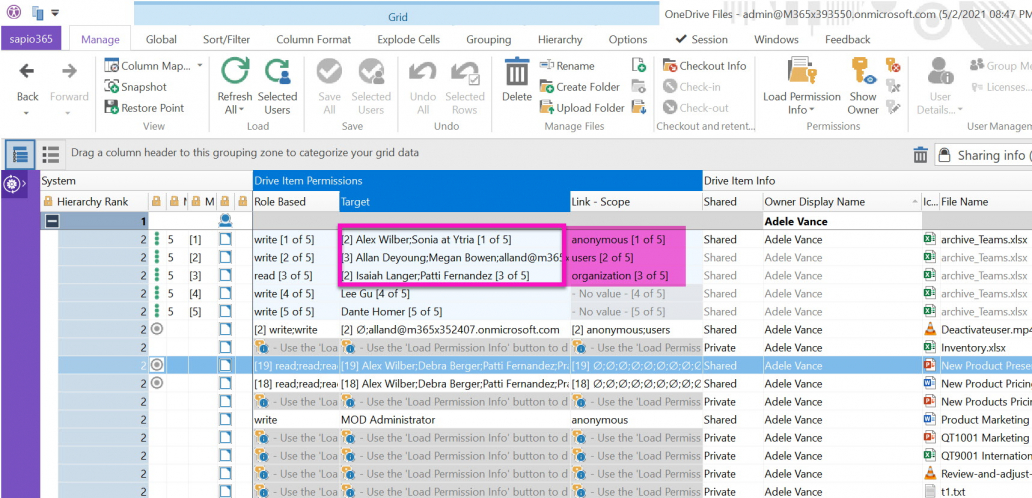
Task: Open Column Map dropdown arrow
Action: (199, 66)
